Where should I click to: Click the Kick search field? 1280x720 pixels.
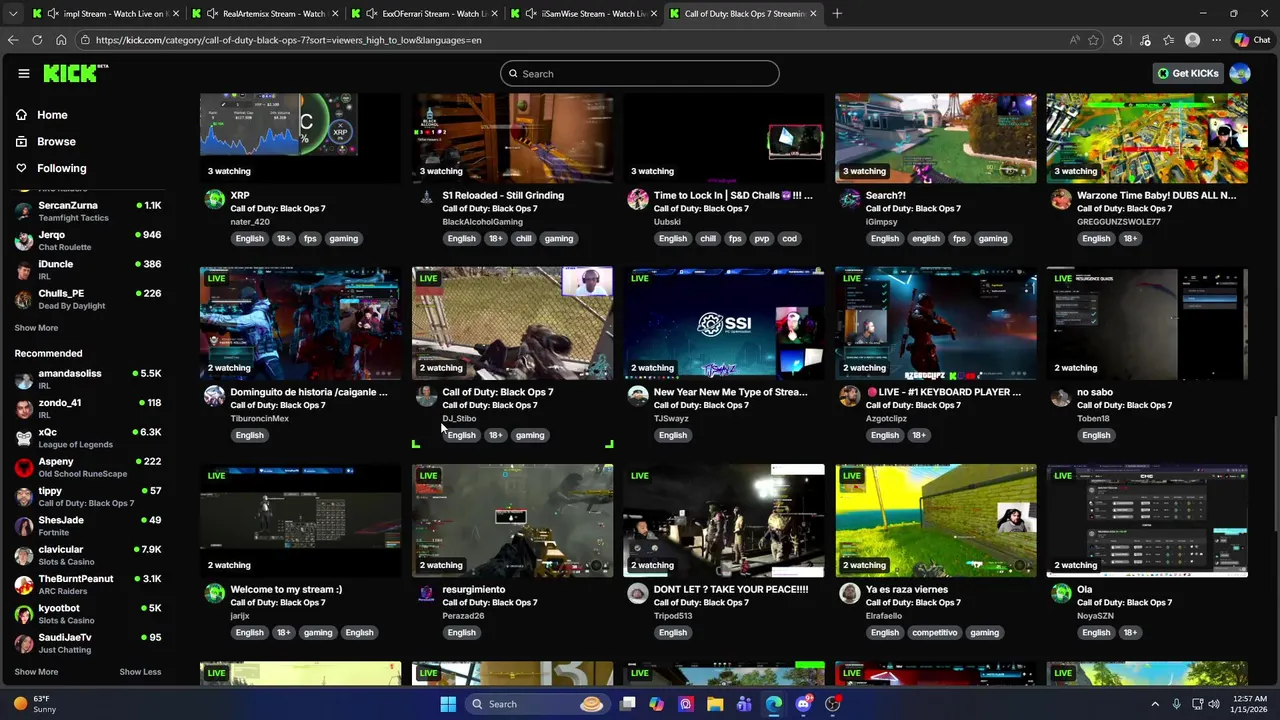point(640,73)
